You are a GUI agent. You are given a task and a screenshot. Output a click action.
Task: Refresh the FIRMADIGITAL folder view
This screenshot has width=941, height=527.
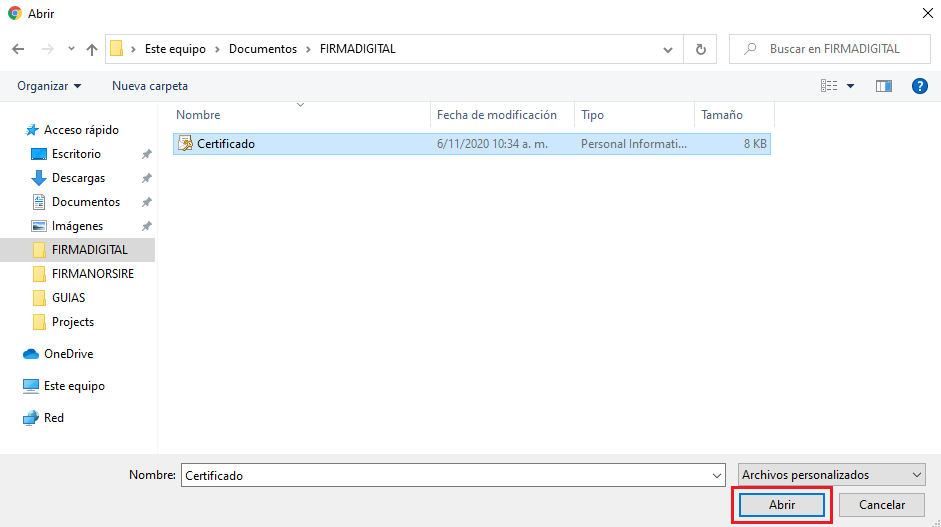[x=700, y=49]
